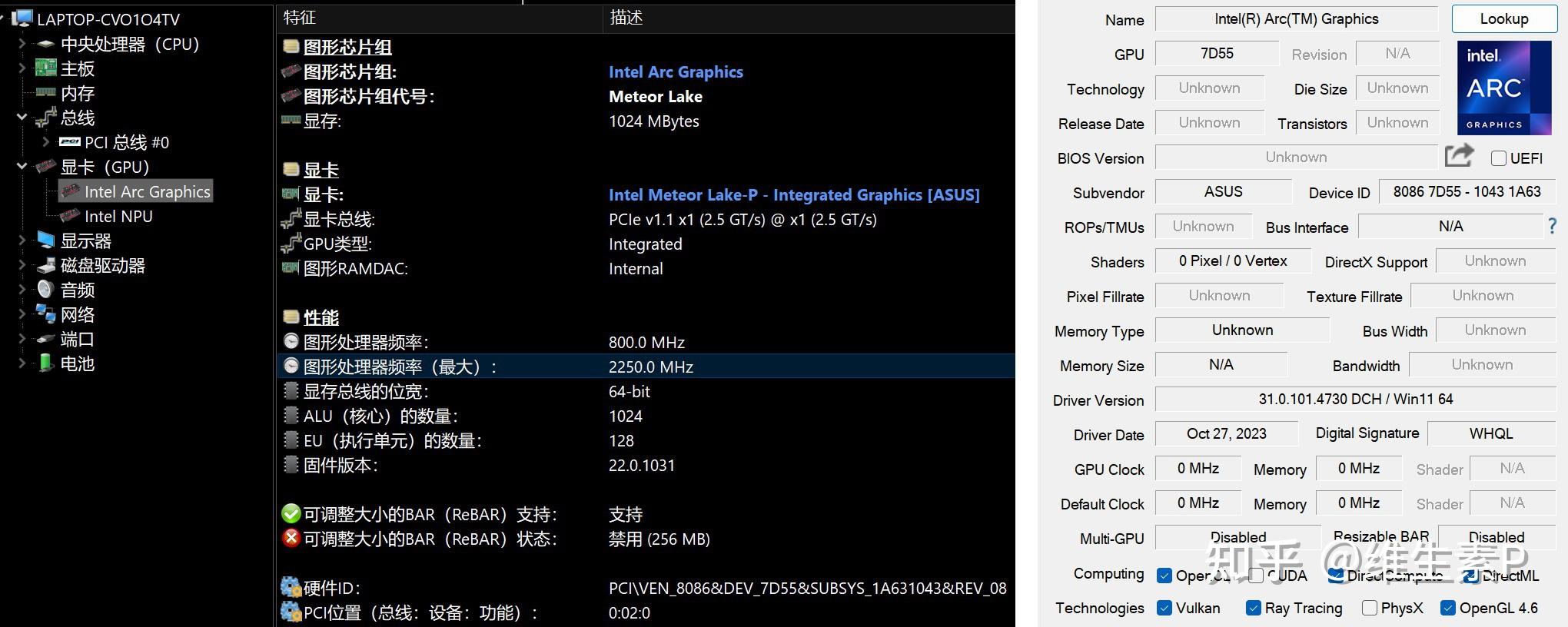The width and height of the screenshot is (1568, 627).
Task: Click the bus icon next to 总线
Action: coord(46,118)
